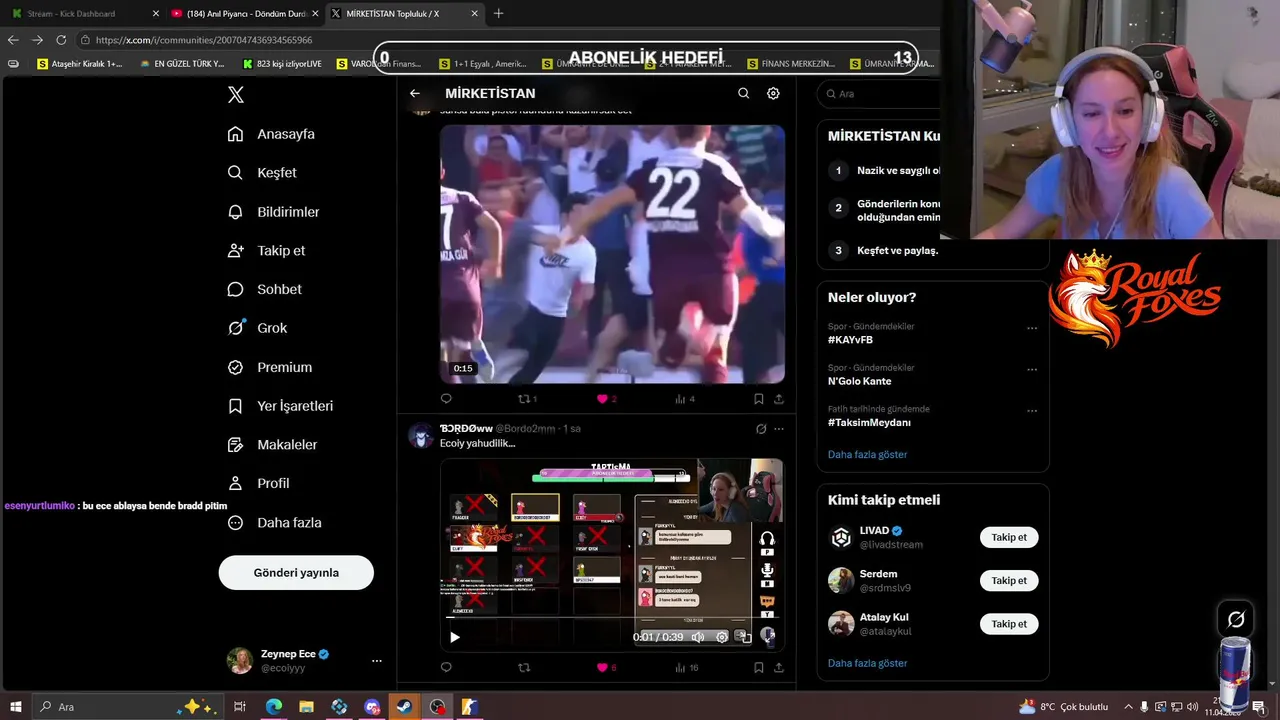Search within the MİRKETİSTAN community
The width and height of the screenshot is (1280, 720).
pyautogui.click(x=743, y=93)
